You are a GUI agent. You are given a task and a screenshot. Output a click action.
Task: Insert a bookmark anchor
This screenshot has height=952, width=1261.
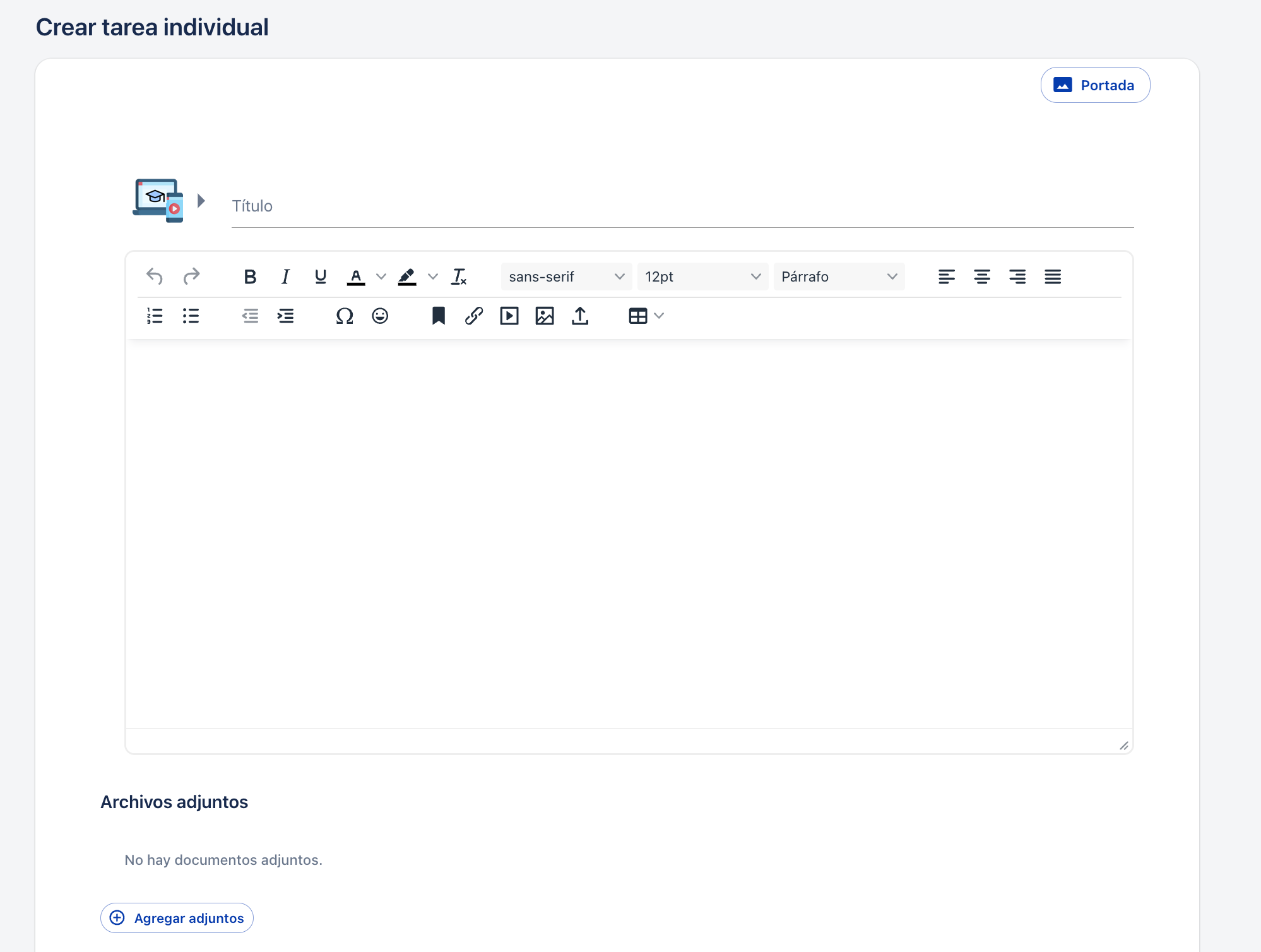439,316
